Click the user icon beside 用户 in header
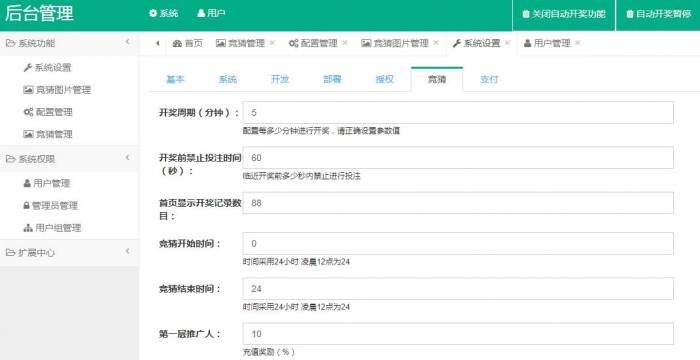 pos(201,13)
